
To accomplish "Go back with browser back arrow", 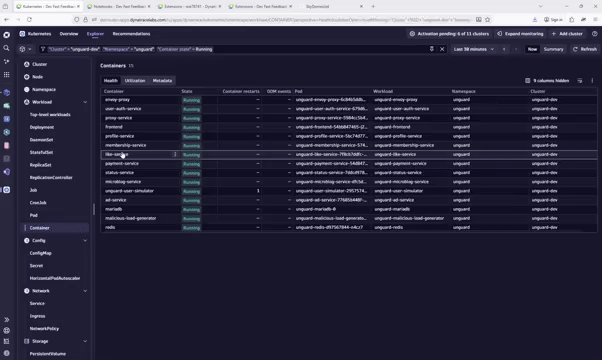I will [x=7, y=19].
